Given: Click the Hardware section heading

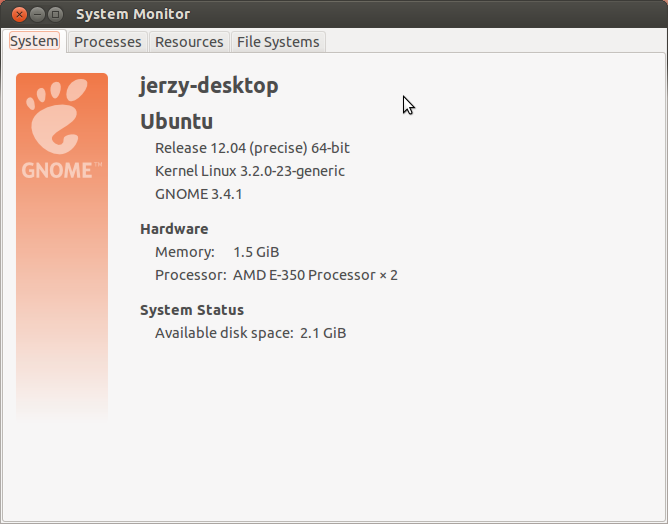Looking at the screenshot, I should 174,229.
